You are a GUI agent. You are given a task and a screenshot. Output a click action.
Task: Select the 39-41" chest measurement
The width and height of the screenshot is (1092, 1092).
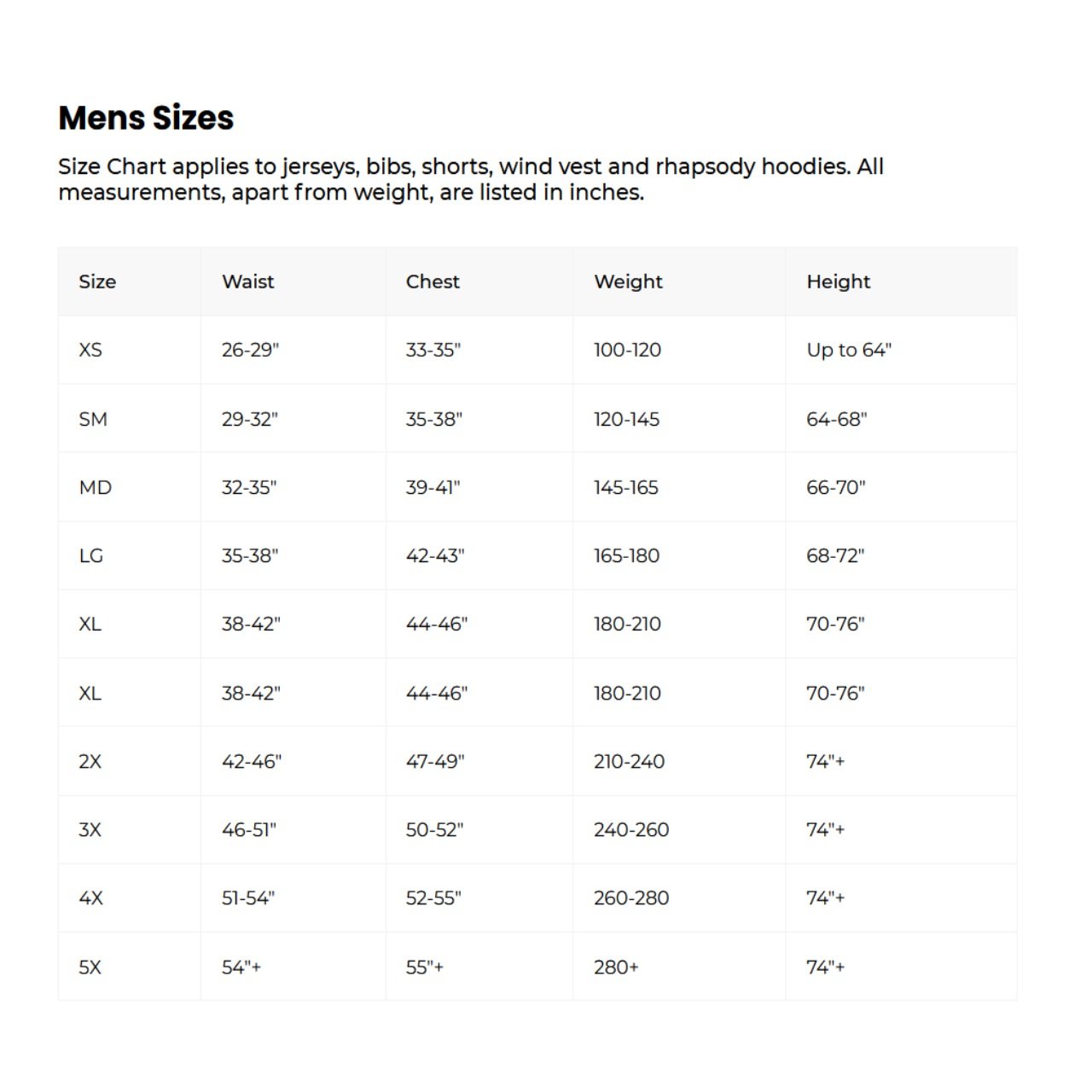pos(433,487)
